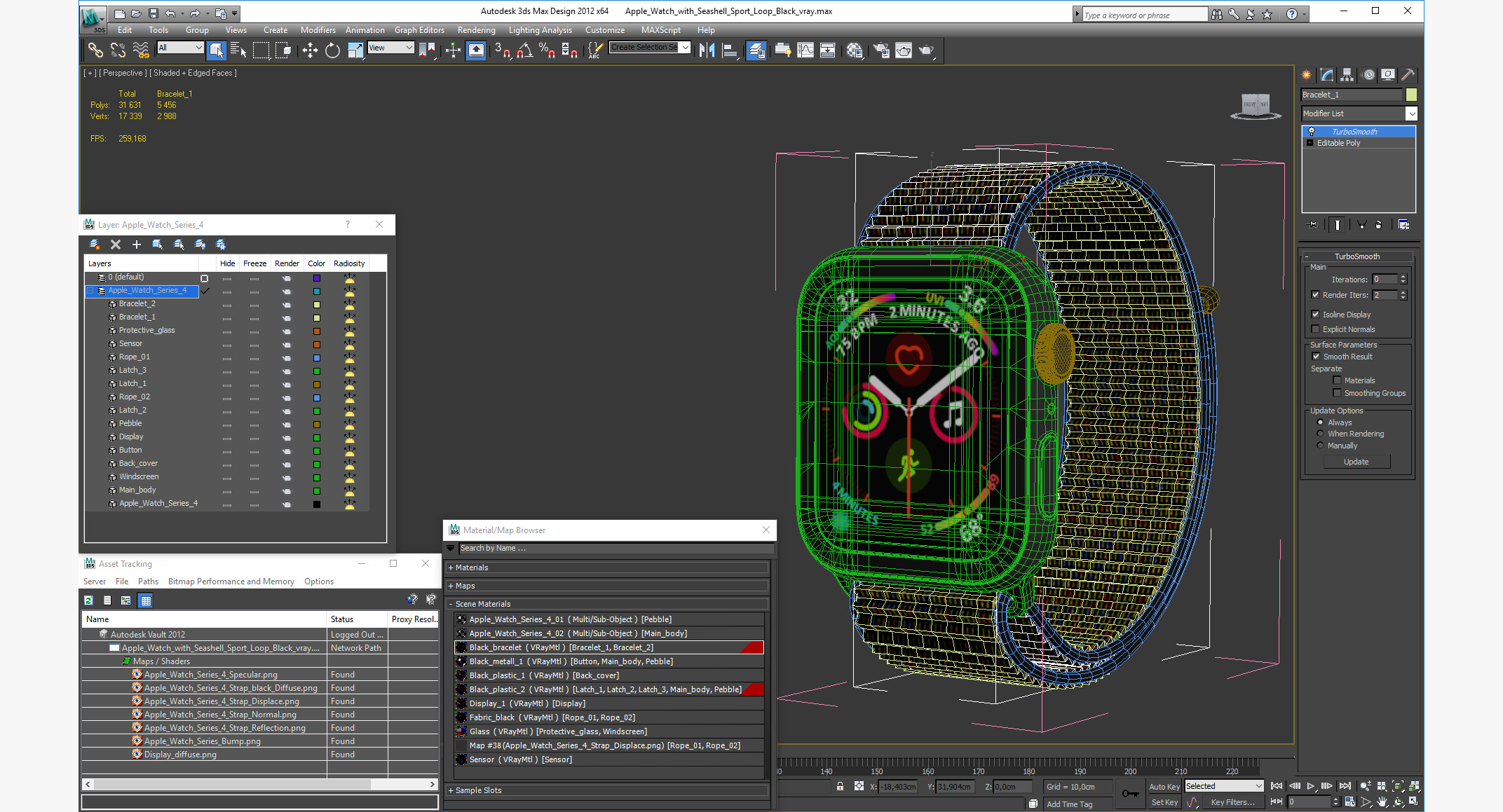Open Paths menu in Asset Tracking

coord(148,582)
